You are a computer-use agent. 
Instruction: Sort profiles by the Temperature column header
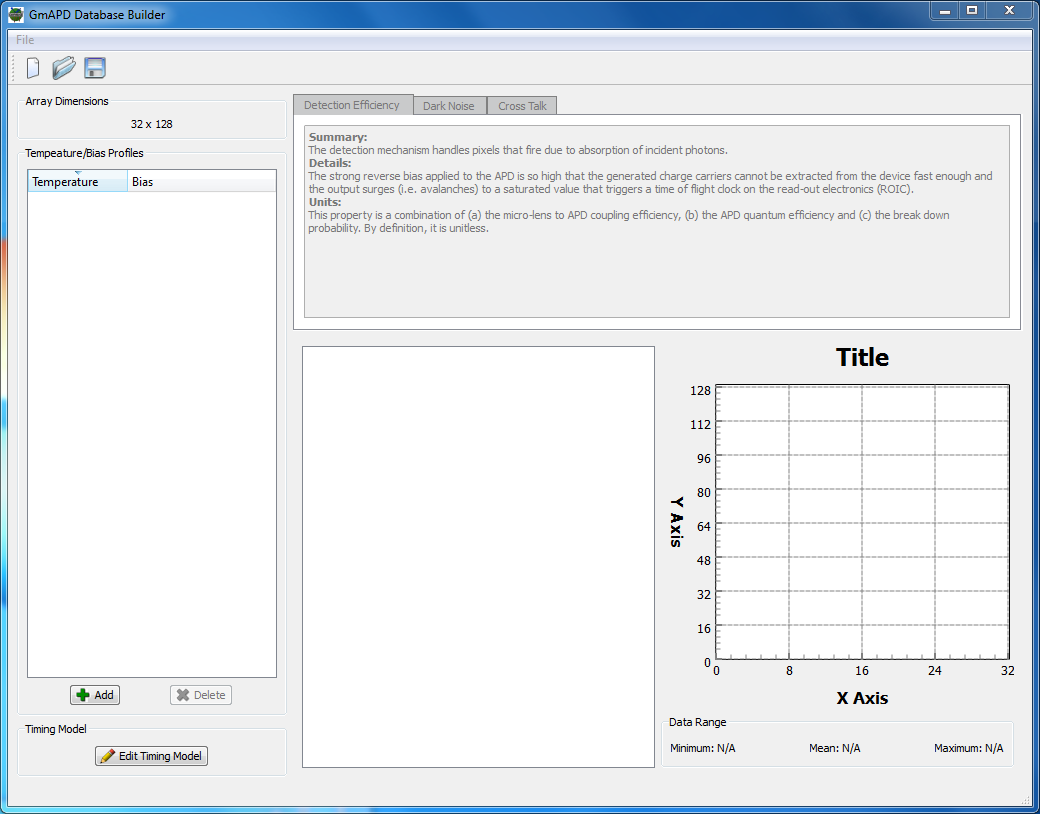pyautogui.click(x=78, y=182)
